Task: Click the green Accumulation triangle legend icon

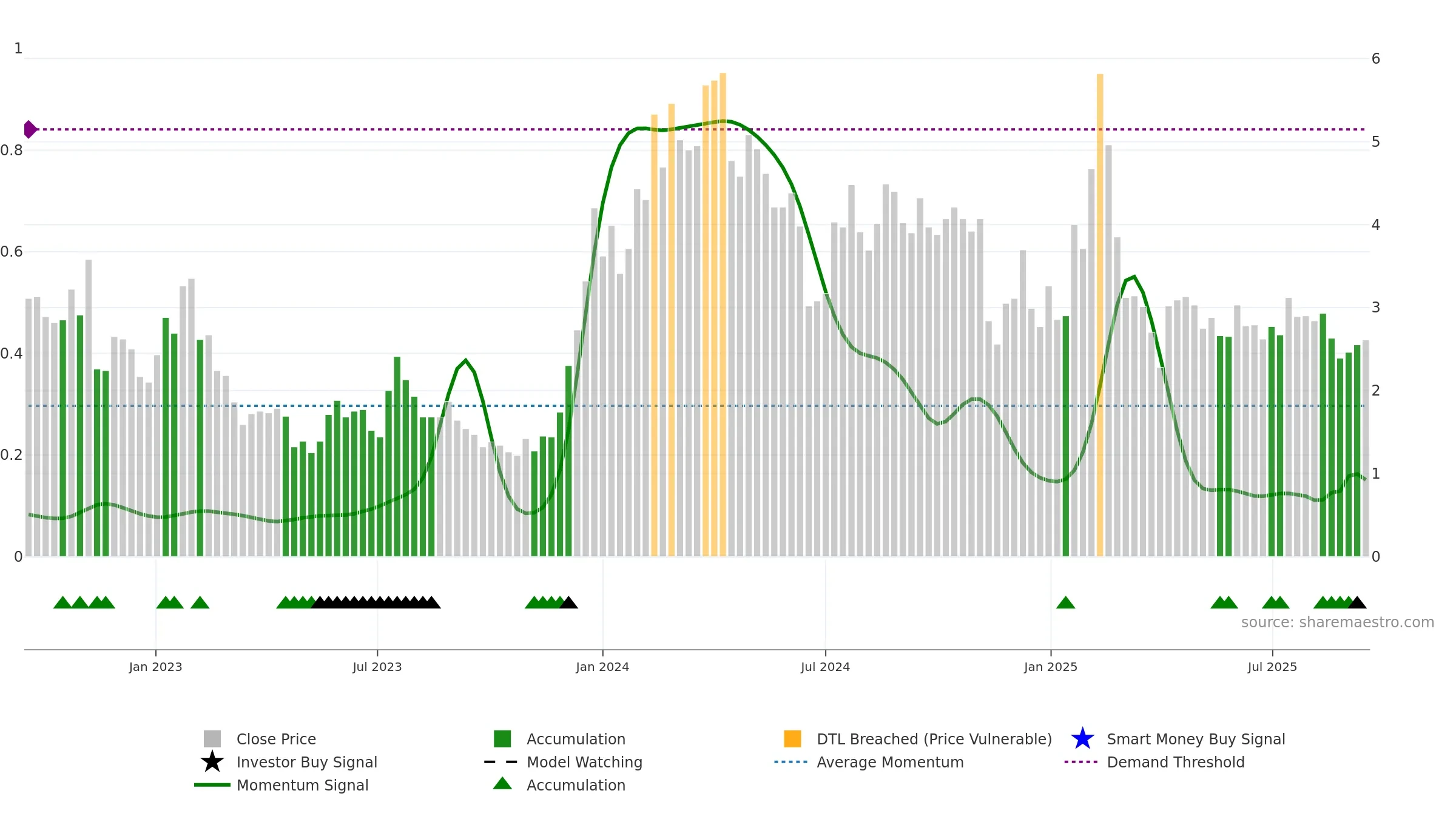Action: tap(502, 784)
